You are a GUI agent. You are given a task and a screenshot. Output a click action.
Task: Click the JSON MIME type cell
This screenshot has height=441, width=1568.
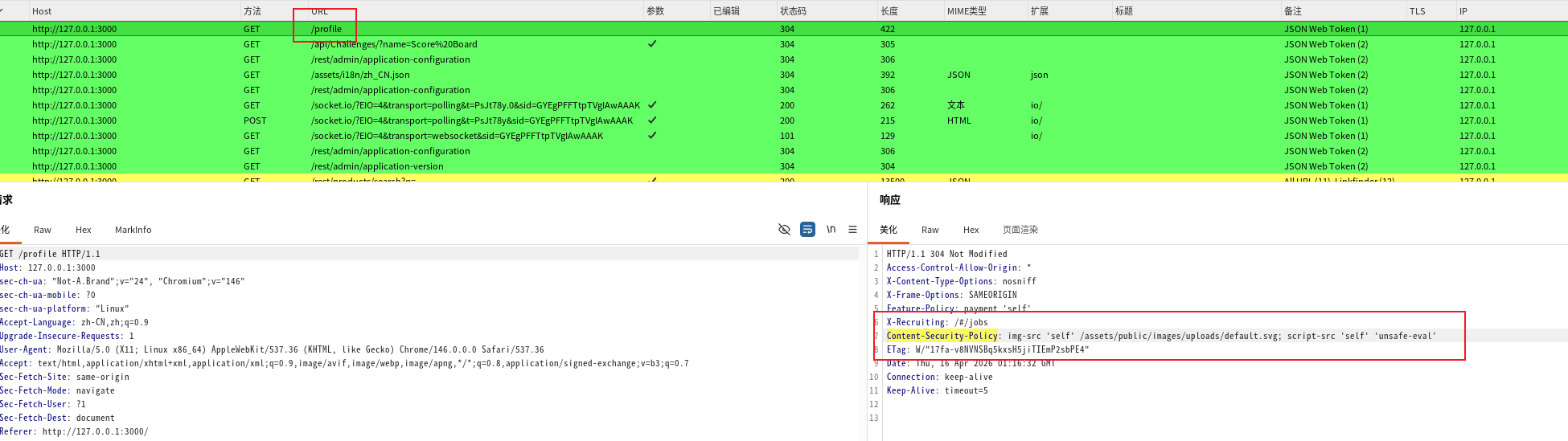[x=958, y=75]
